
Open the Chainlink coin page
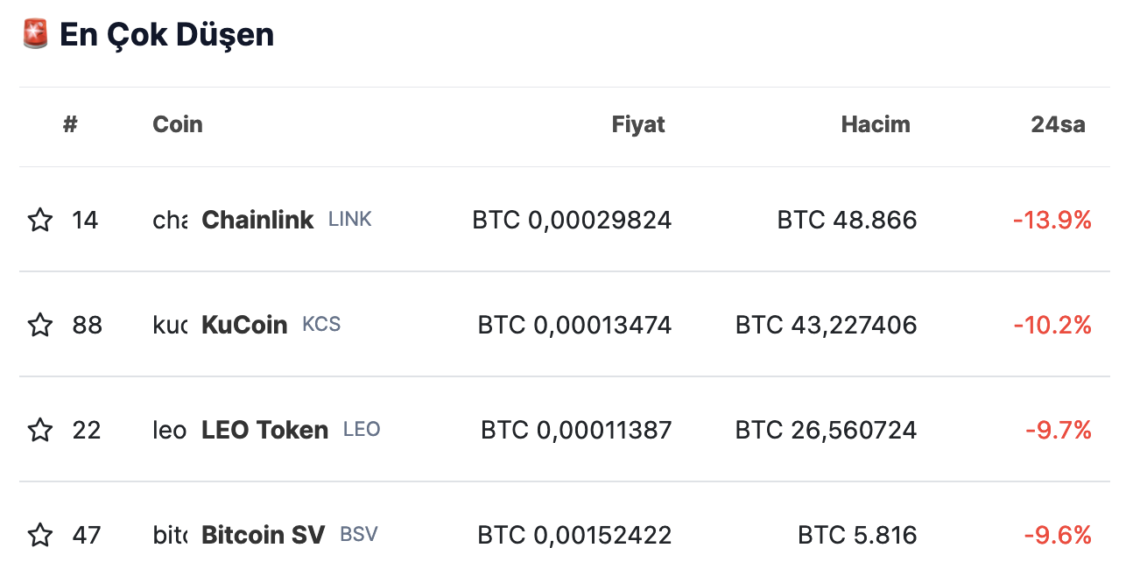point(257,220)
